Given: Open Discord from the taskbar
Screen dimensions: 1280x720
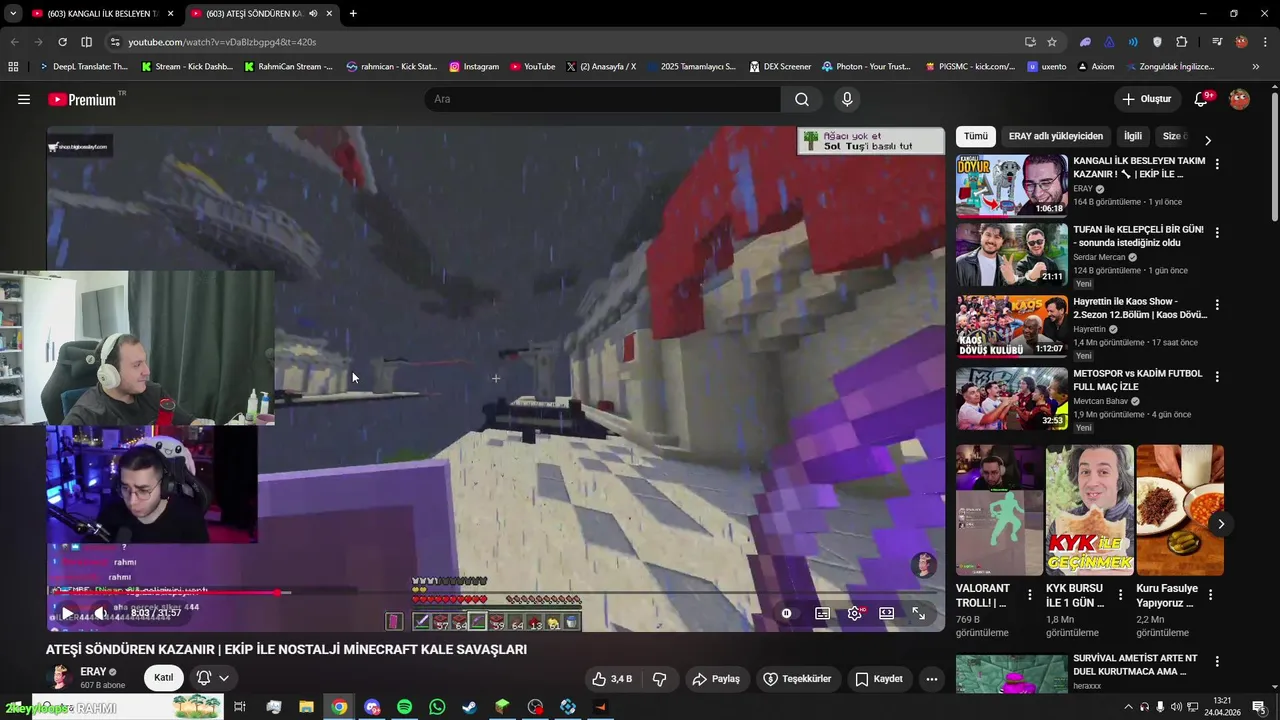Looking at the screenshot, I should pos(372,707).
